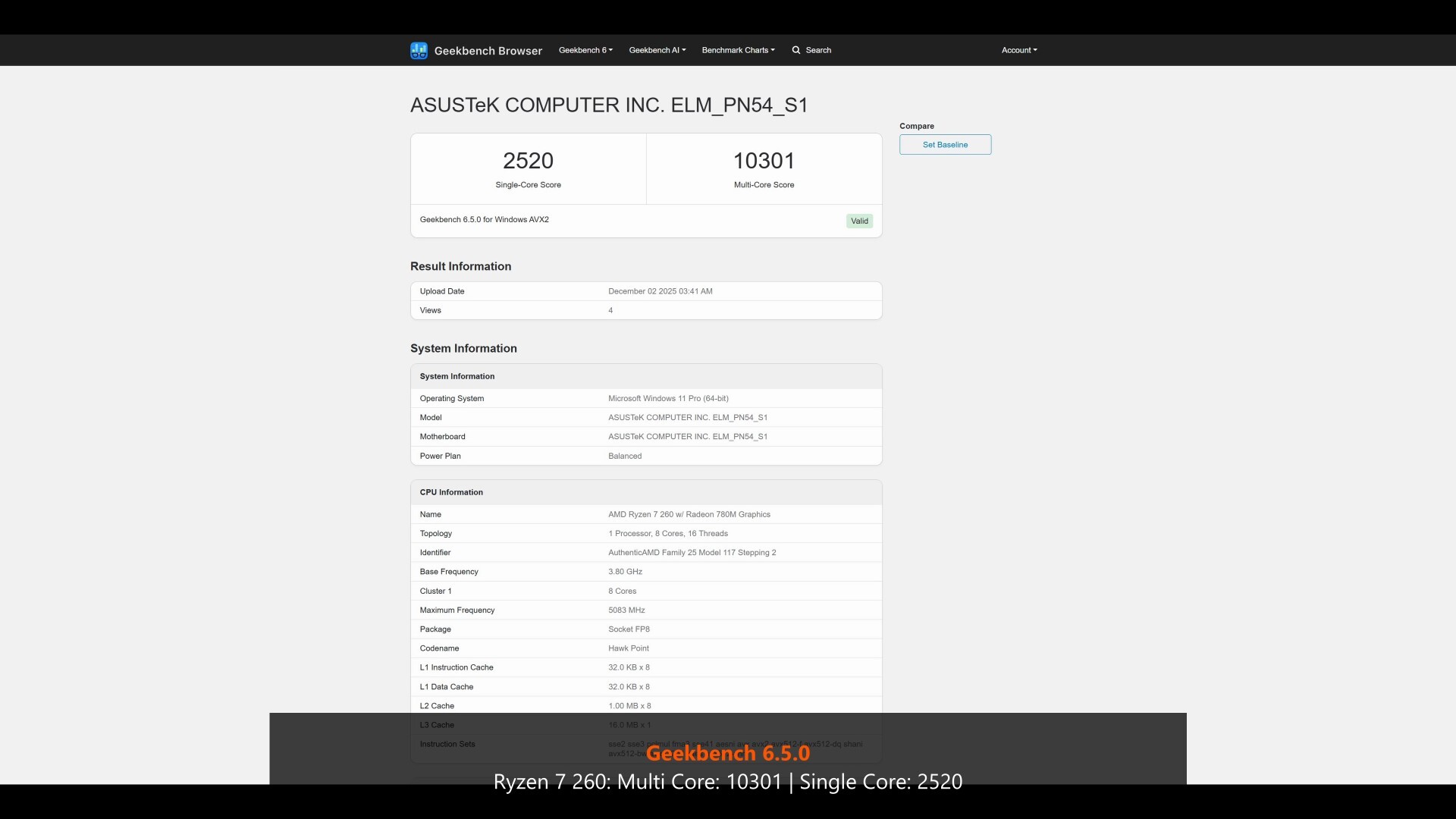
Task: Click the Valid result badge
Action: (x=859, y=221)
